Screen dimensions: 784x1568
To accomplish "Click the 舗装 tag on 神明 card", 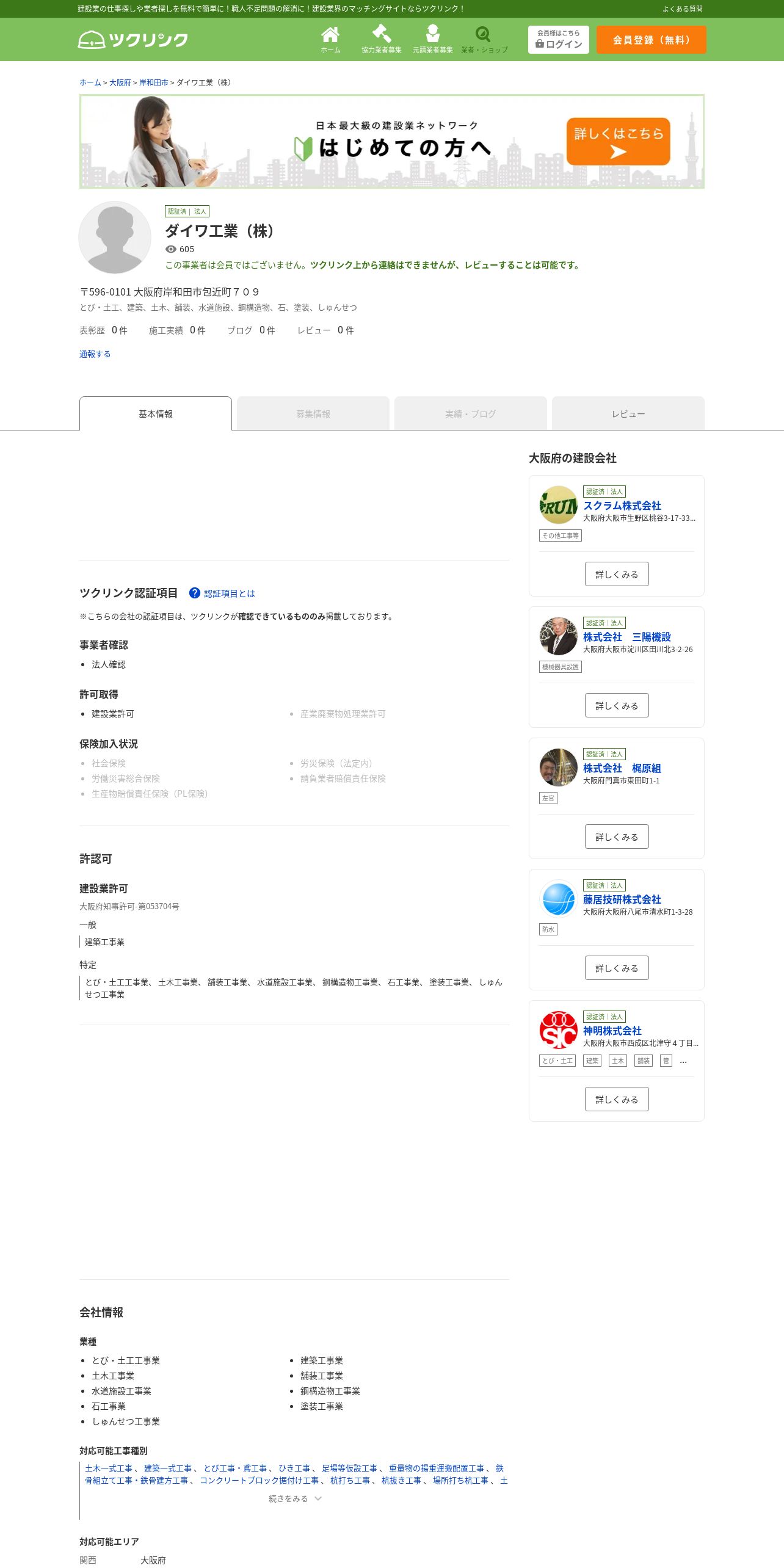I will click(644, 1061).
